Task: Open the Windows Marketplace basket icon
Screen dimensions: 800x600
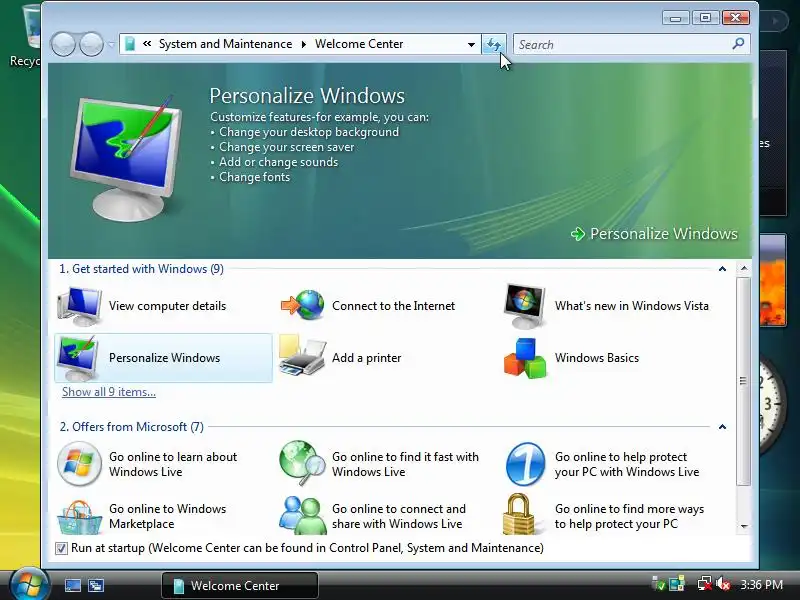Action: 79,517
